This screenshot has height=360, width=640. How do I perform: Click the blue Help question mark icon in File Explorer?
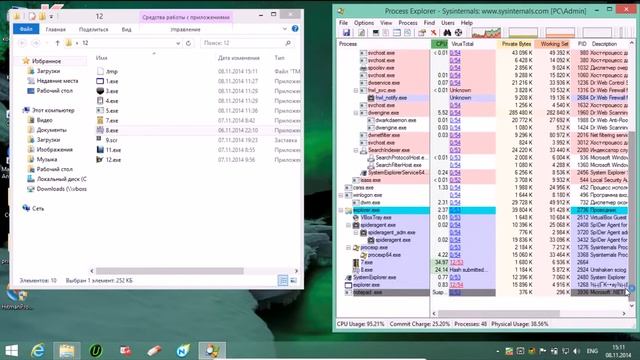click(x=295, y=29)
